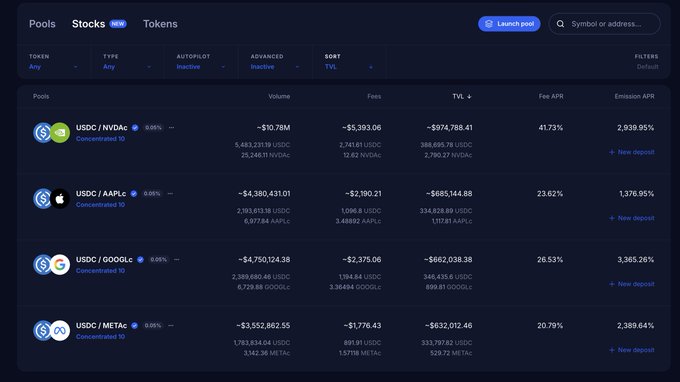This screenshot has width=680, height=382.
Task: Select the ~$1,776.43 fees value
Action: [362, 325]
